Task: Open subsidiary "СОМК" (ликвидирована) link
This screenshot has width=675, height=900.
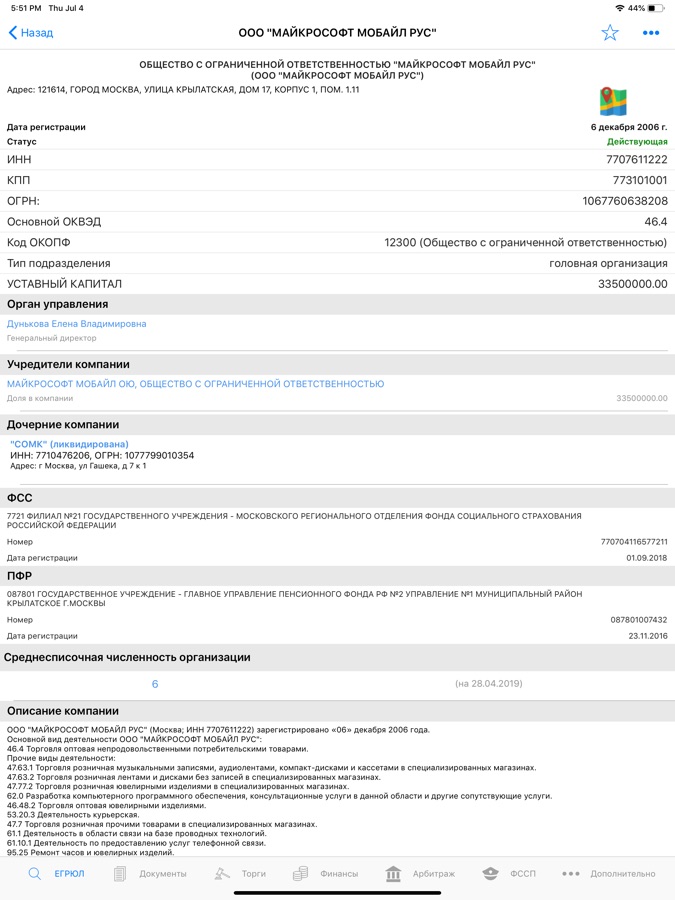Action: click(x=69, y=444)
